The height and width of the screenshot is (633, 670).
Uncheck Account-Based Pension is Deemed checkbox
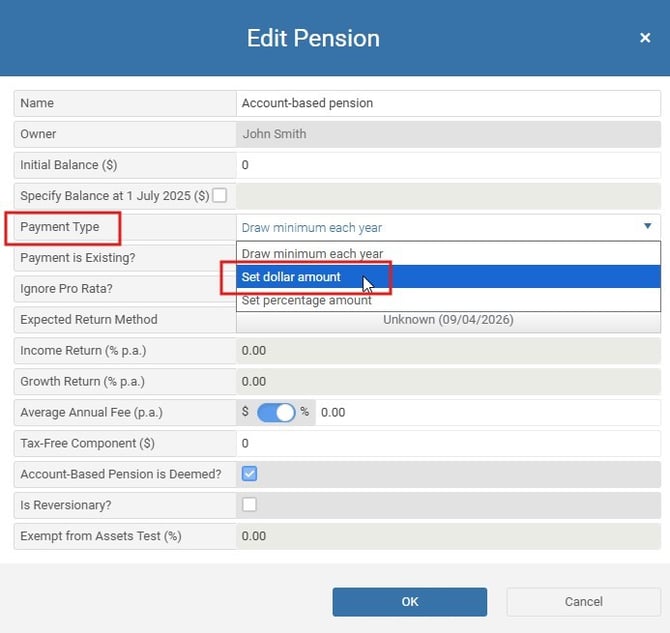249,474
